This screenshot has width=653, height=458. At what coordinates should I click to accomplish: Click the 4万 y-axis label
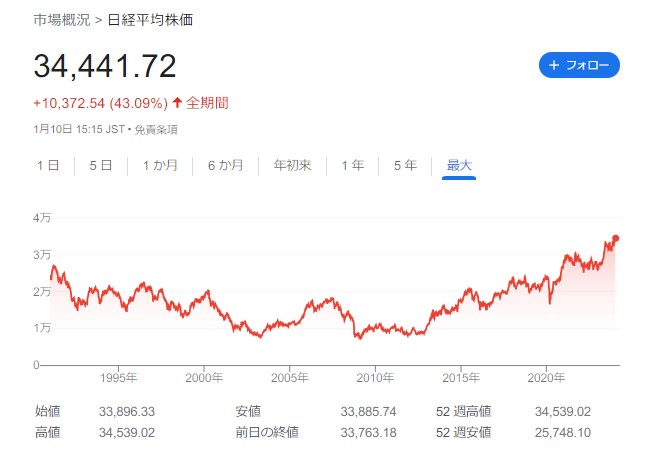(42, 218)
